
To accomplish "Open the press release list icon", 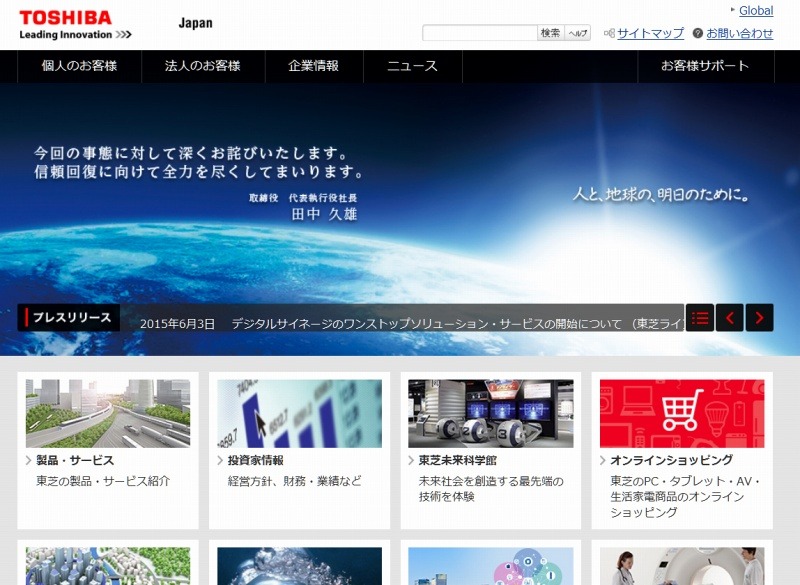I will 699,318.
